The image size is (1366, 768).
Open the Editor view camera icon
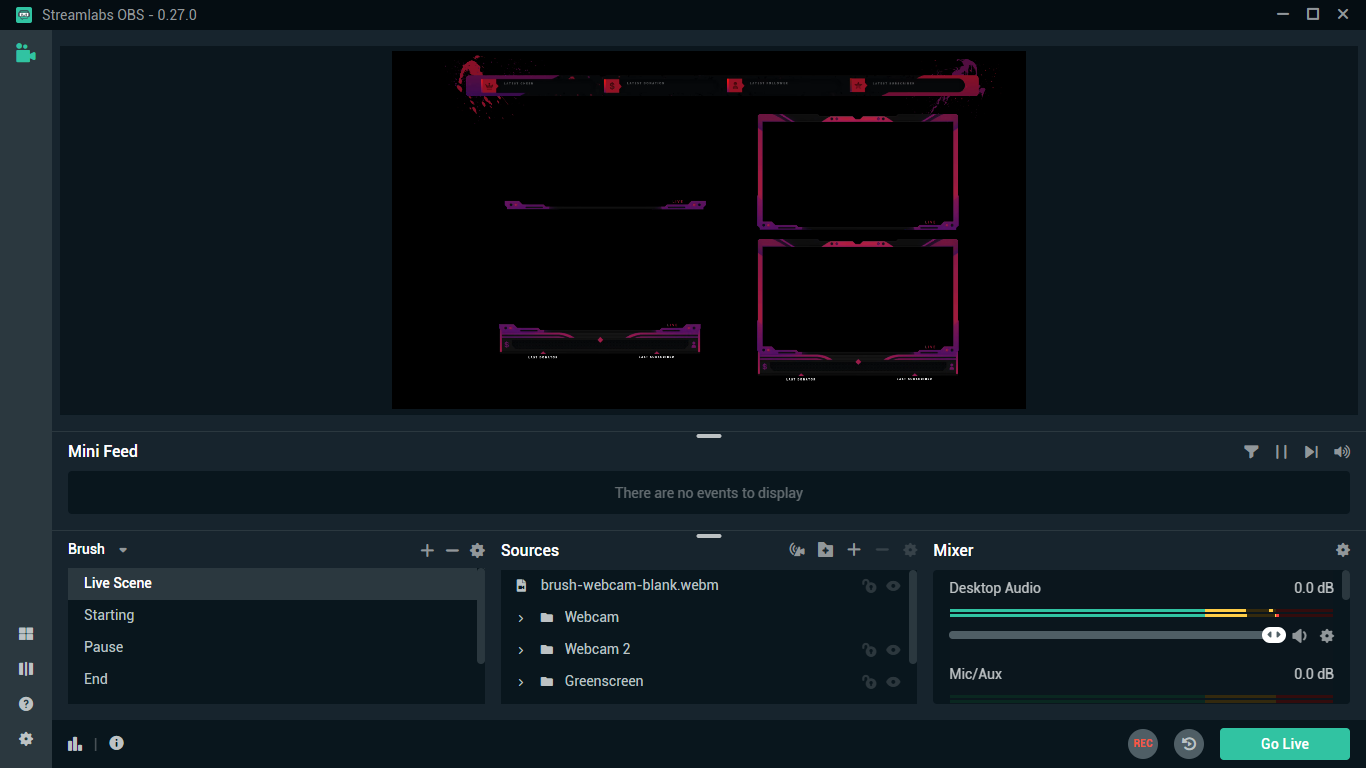coord(26,53)
